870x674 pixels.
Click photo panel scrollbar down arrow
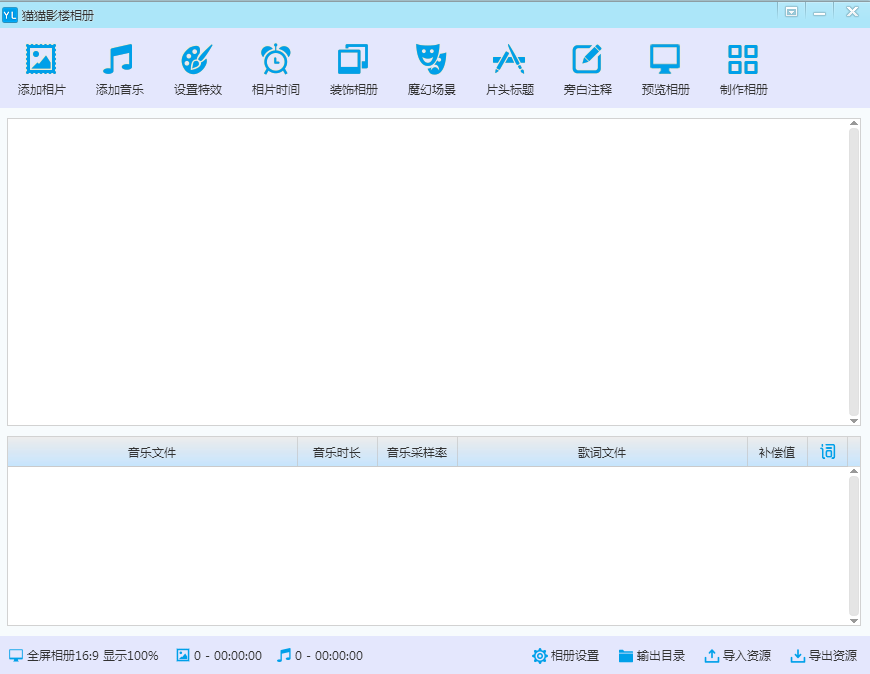[854, 421]
